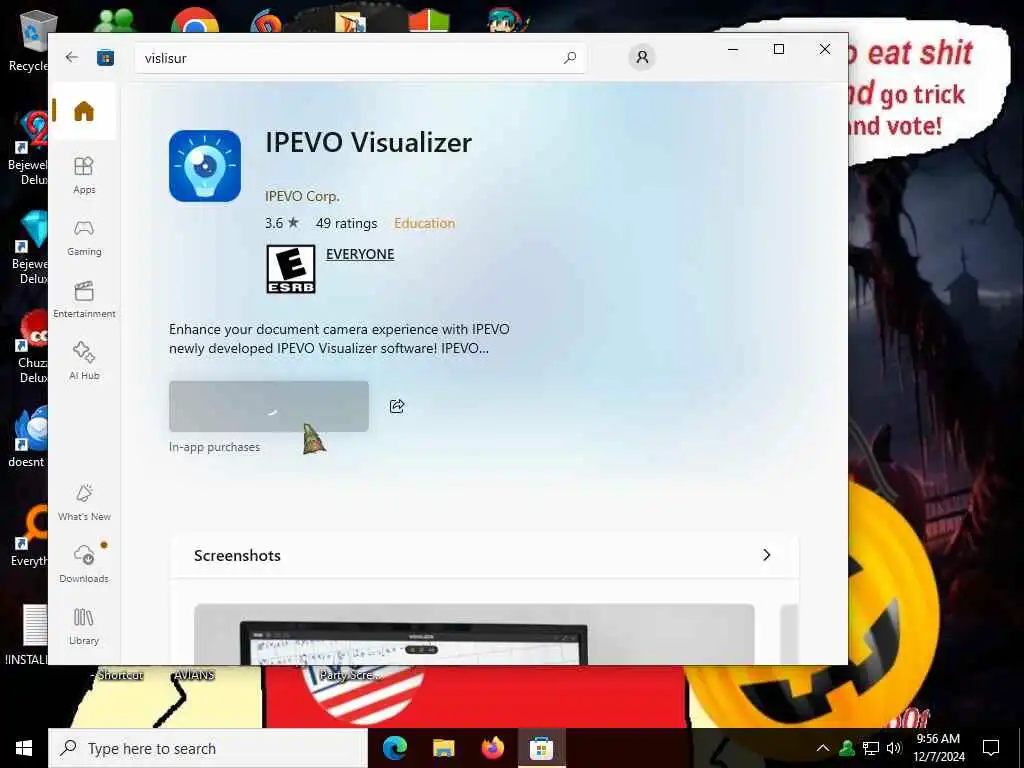
Task: Open the user account profile icon
Action: (x=642, y=57)
